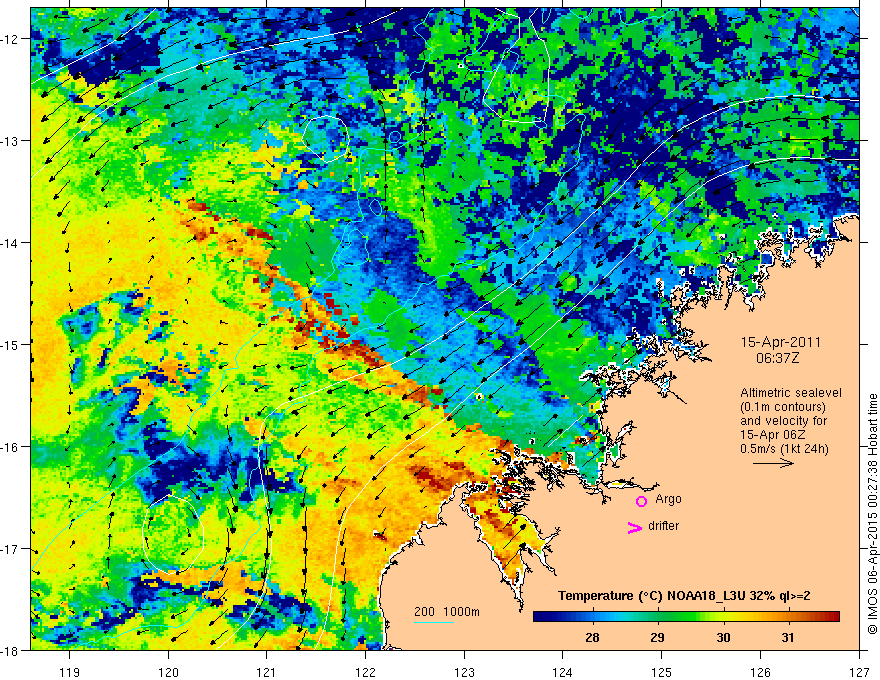
Task: Click the colorbar tick label 31
Action: [x=788, y=637]
